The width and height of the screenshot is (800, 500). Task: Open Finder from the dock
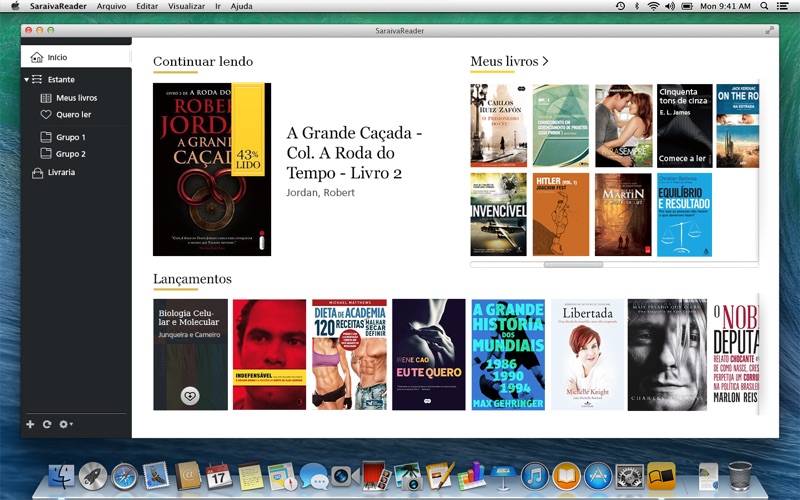61,476
